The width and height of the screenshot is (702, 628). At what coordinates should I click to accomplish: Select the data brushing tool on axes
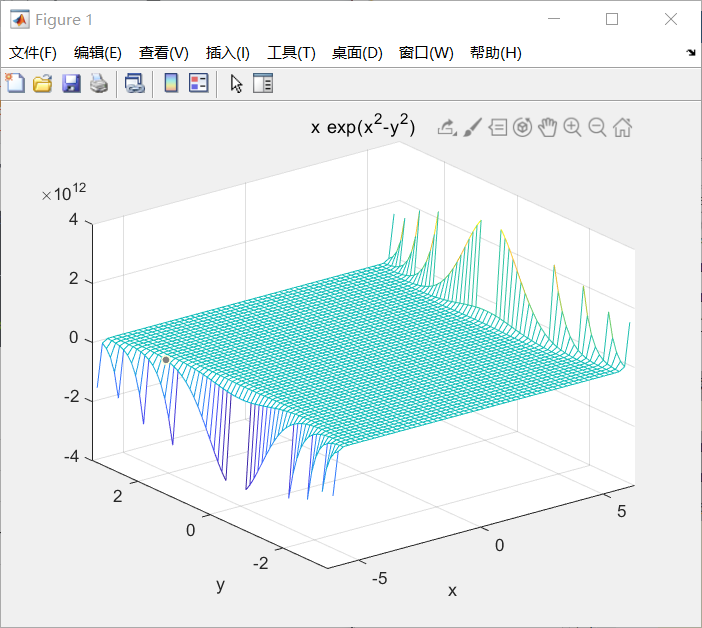472,128
